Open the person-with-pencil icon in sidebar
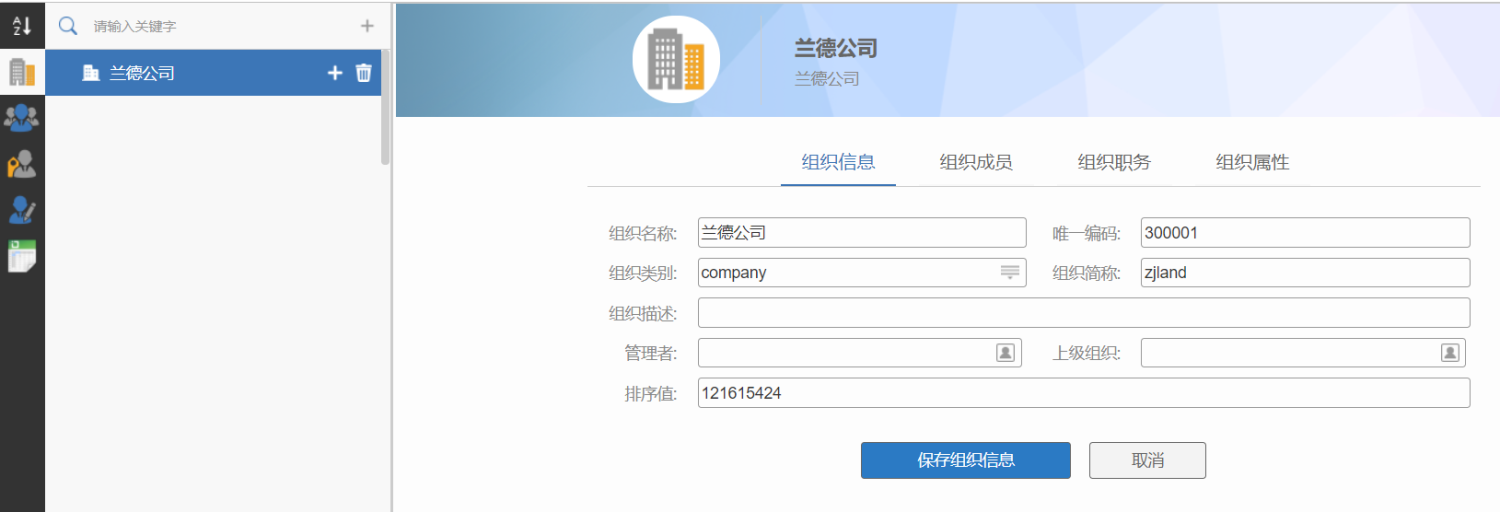1500x512 pixels. click(22, 210)
